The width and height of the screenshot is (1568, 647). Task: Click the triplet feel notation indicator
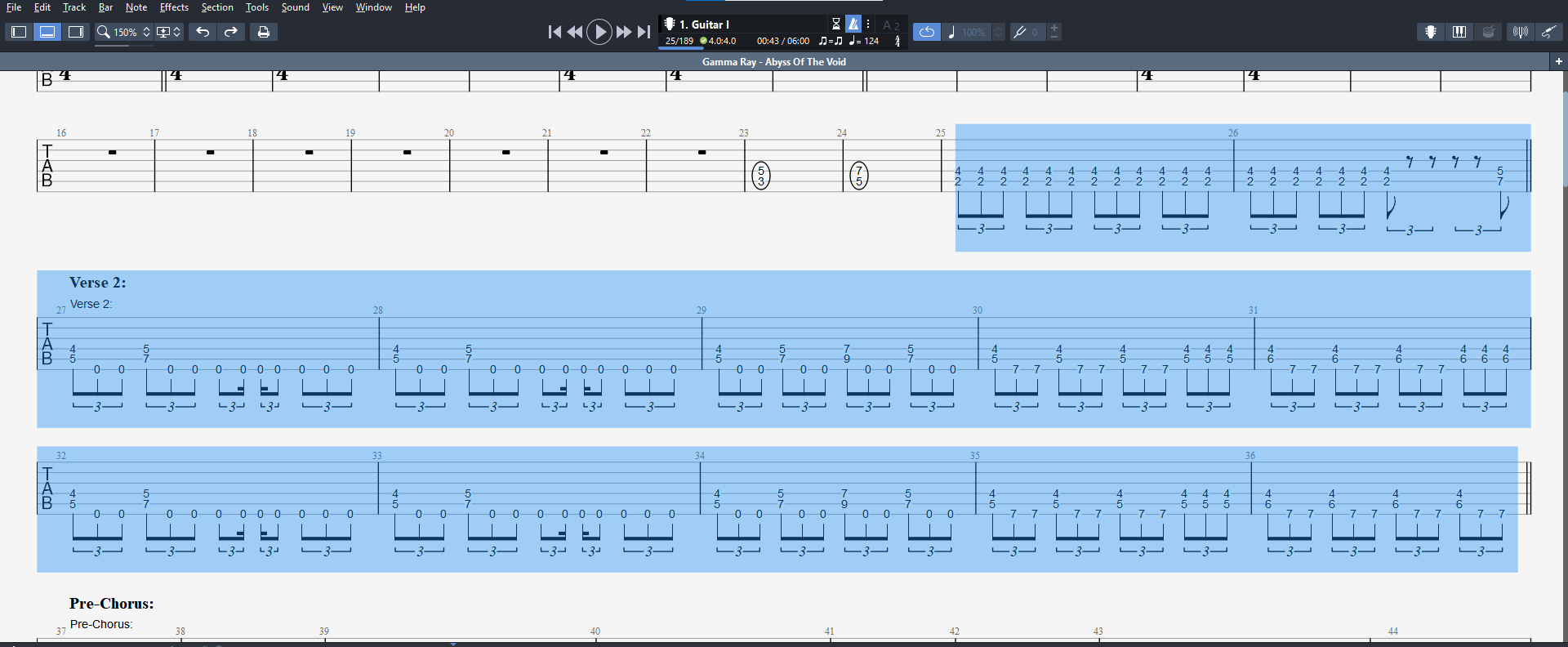point(831,41)
